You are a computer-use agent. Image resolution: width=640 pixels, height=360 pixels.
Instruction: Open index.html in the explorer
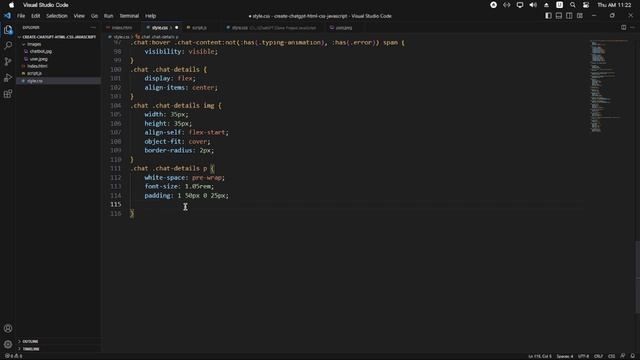(37, 66)
